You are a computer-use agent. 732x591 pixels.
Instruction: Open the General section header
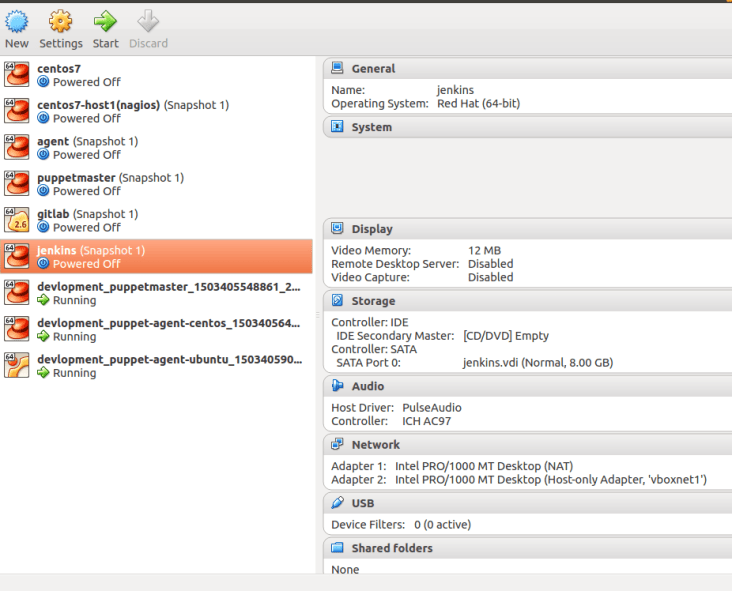(x=528, y=68)
